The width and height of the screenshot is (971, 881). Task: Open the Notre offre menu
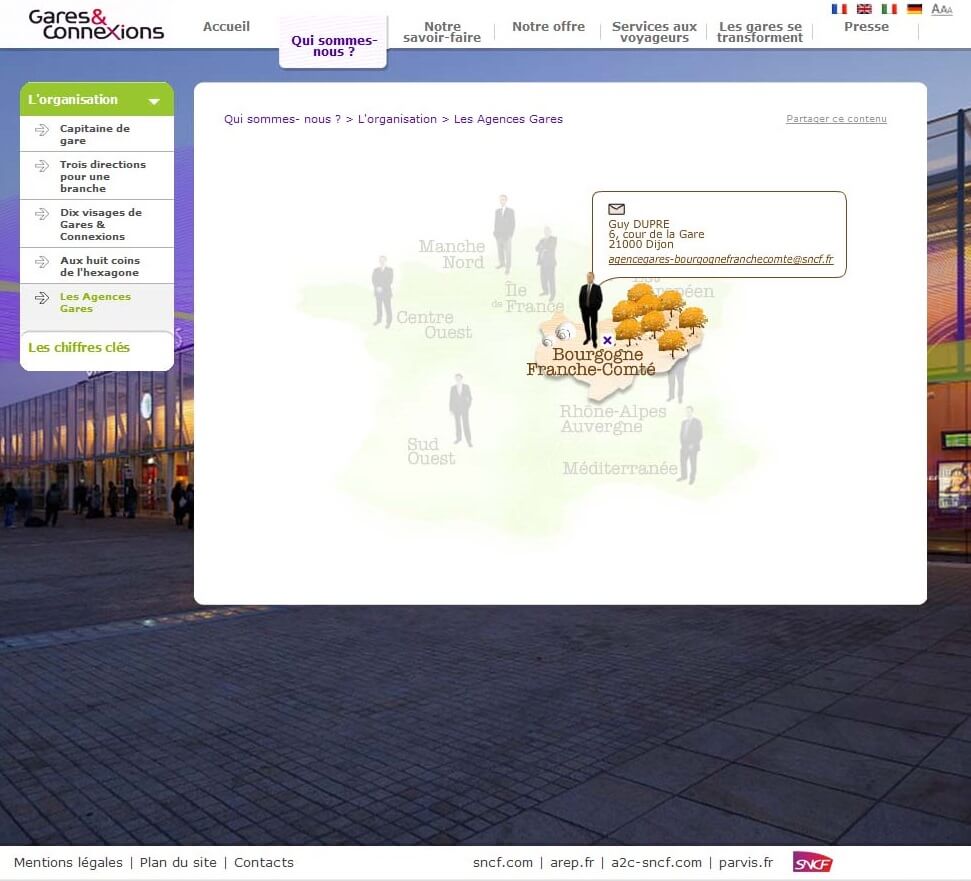(x=549, y=27)
